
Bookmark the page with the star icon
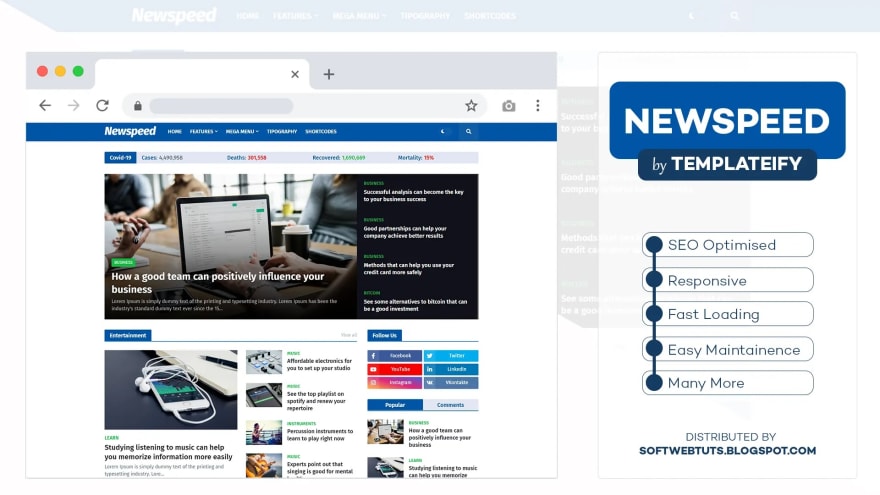(471, 106)
